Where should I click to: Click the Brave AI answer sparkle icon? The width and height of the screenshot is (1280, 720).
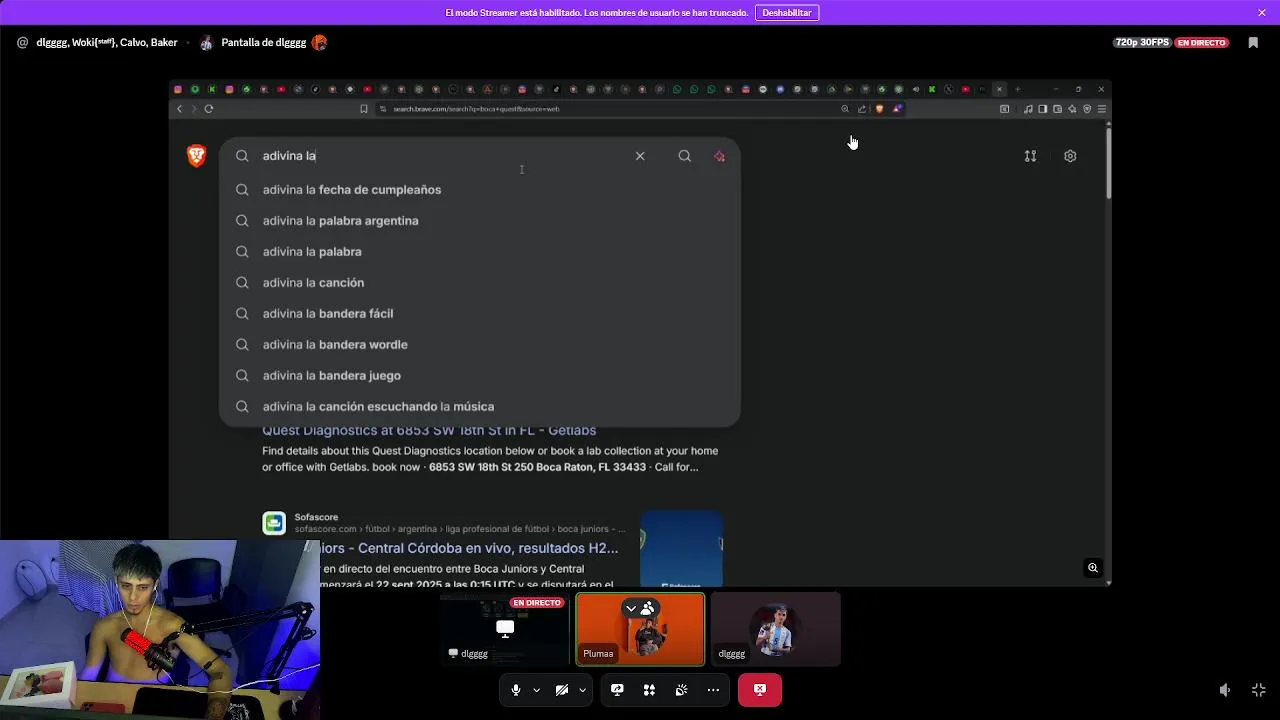tap(719, 156)
